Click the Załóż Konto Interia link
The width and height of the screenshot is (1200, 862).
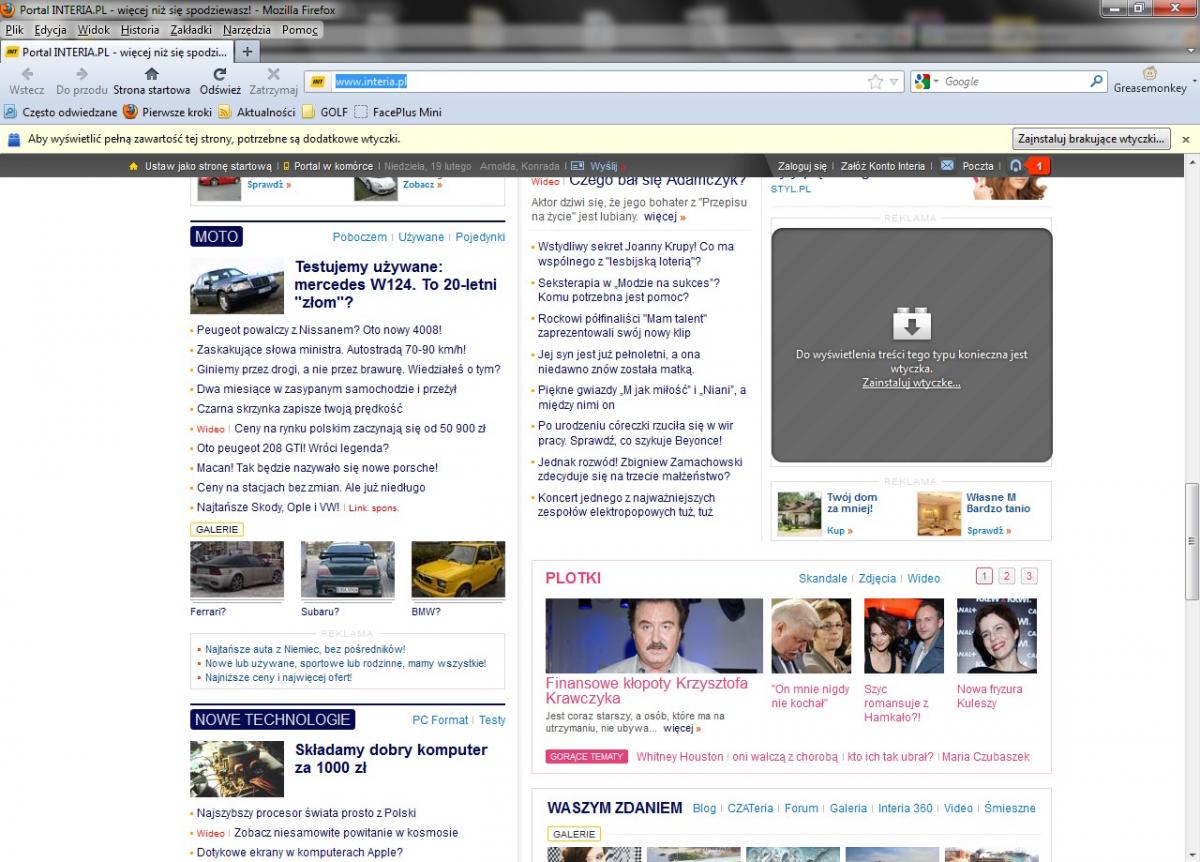click(883, 166)
